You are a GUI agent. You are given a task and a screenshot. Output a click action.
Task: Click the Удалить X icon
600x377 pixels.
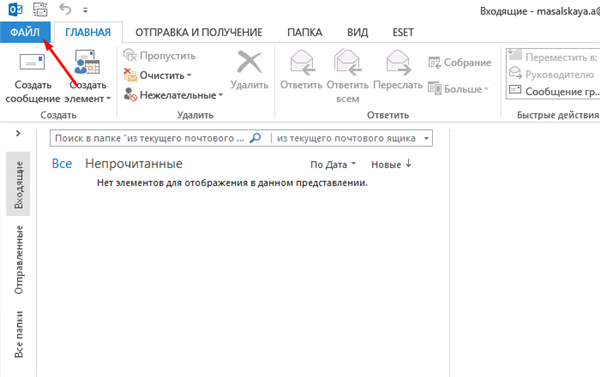(249, 62)
